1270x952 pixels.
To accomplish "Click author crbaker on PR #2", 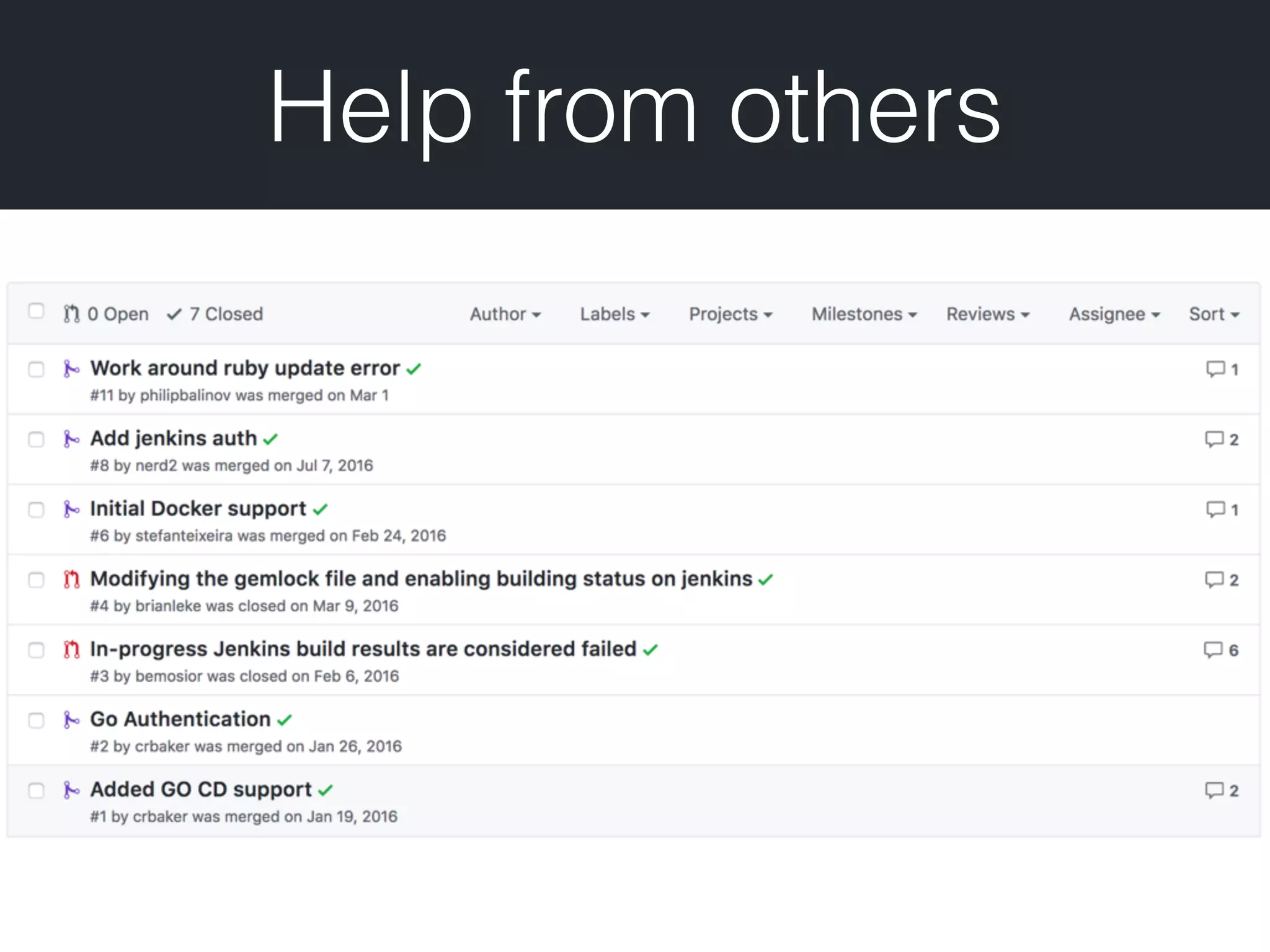I will coord(162,746).
